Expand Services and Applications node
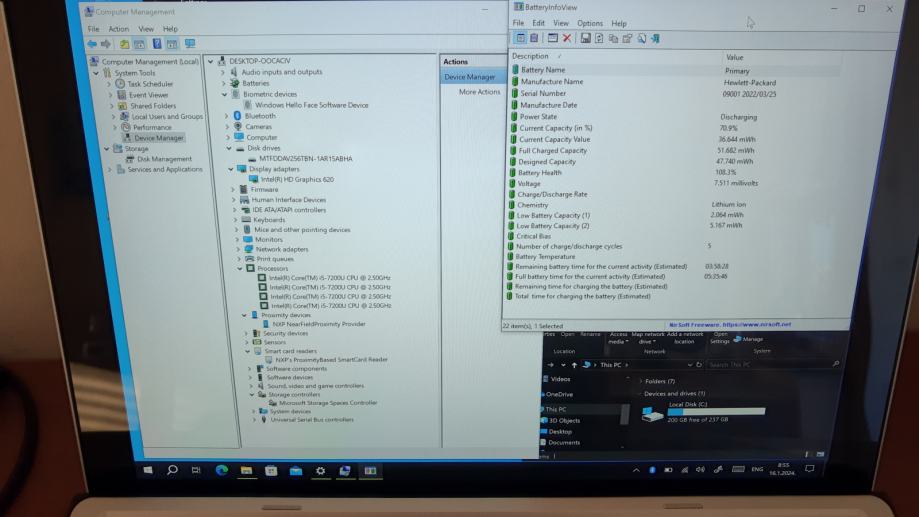 (109, 169)
